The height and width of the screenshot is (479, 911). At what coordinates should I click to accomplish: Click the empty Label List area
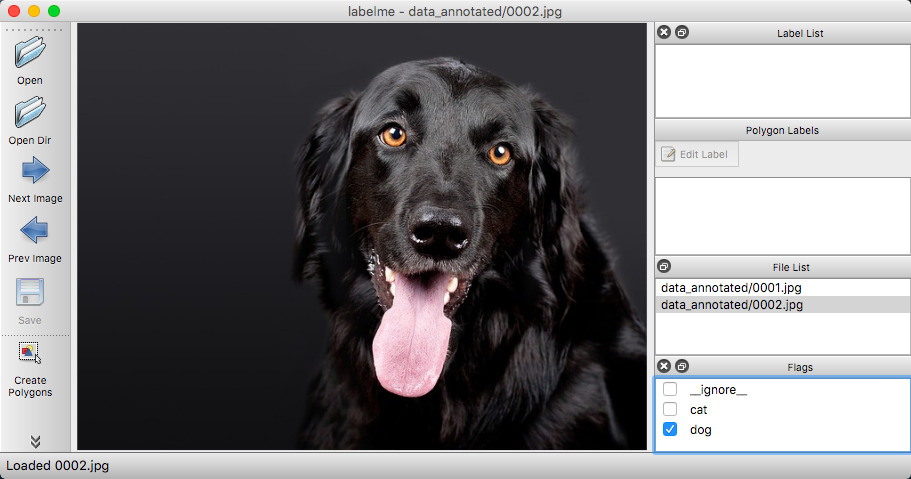782,81
